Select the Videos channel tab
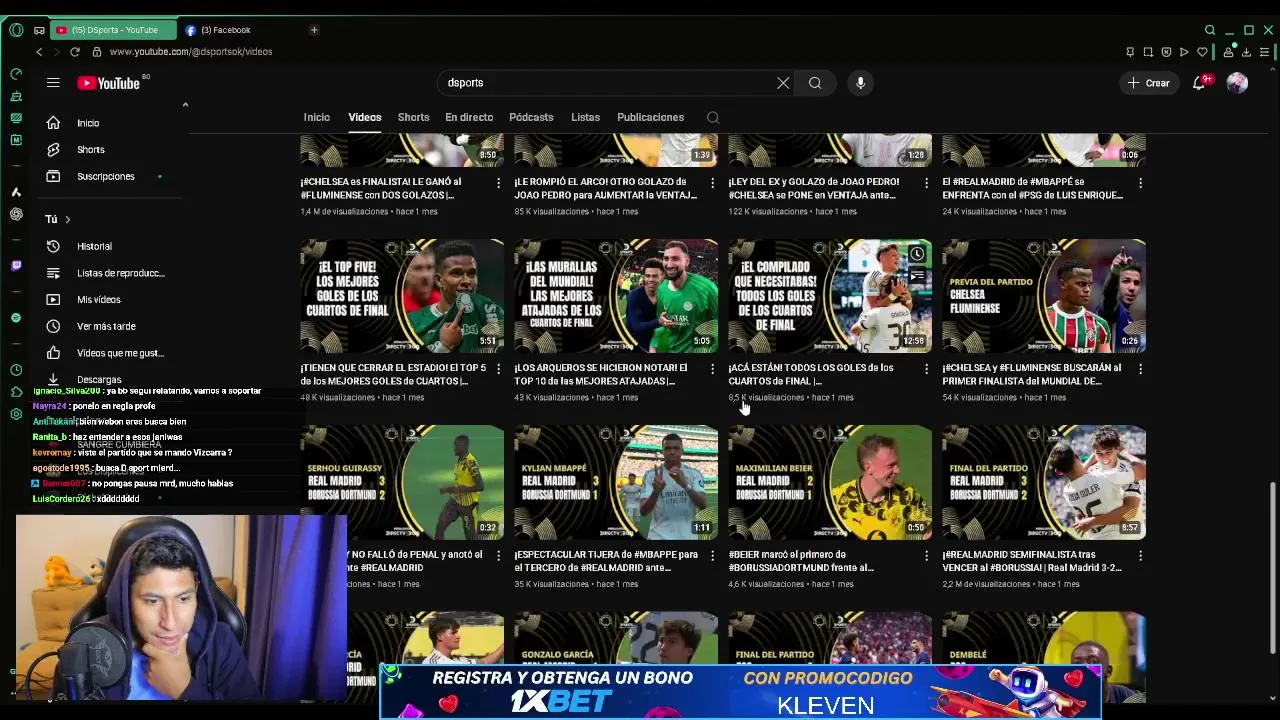Viewport: 1280px width, 720px height. click(x=365, y=117)
